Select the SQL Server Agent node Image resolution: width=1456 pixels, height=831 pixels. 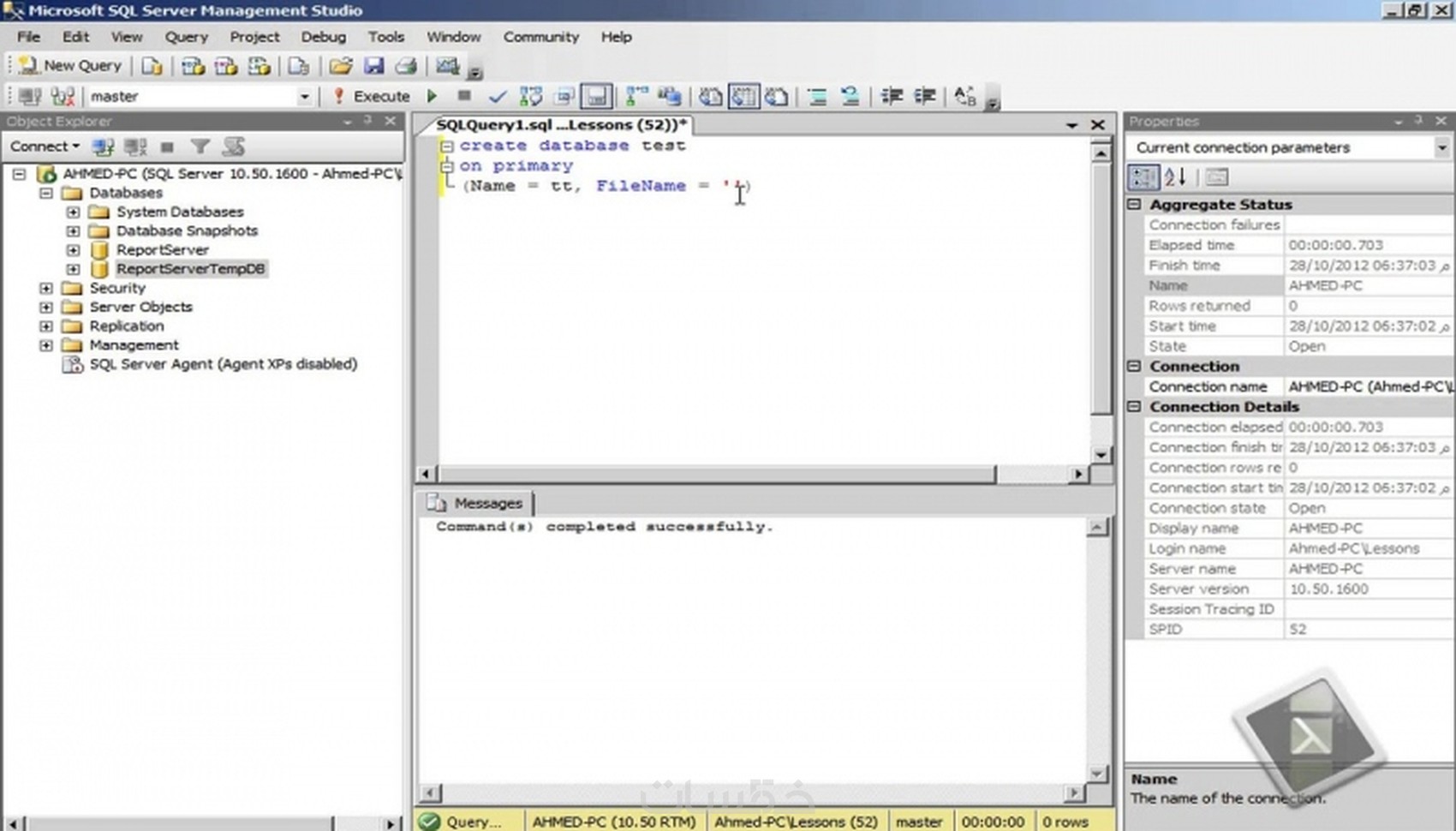click(x=223, y=364)
